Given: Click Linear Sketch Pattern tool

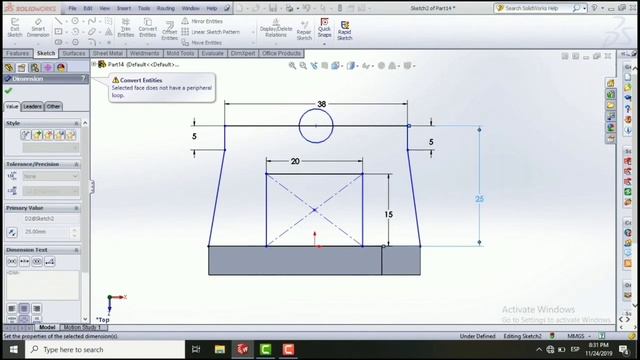Looking at the screenshot, I should 211,32.
